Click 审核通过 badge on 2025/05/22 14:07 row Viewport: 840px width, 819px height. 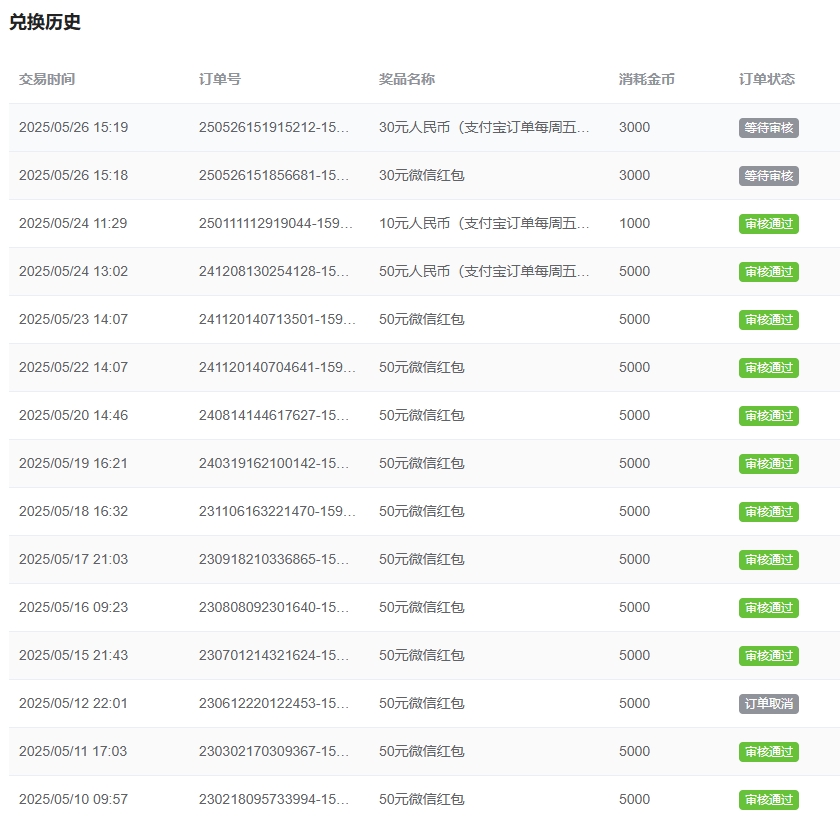769,368
